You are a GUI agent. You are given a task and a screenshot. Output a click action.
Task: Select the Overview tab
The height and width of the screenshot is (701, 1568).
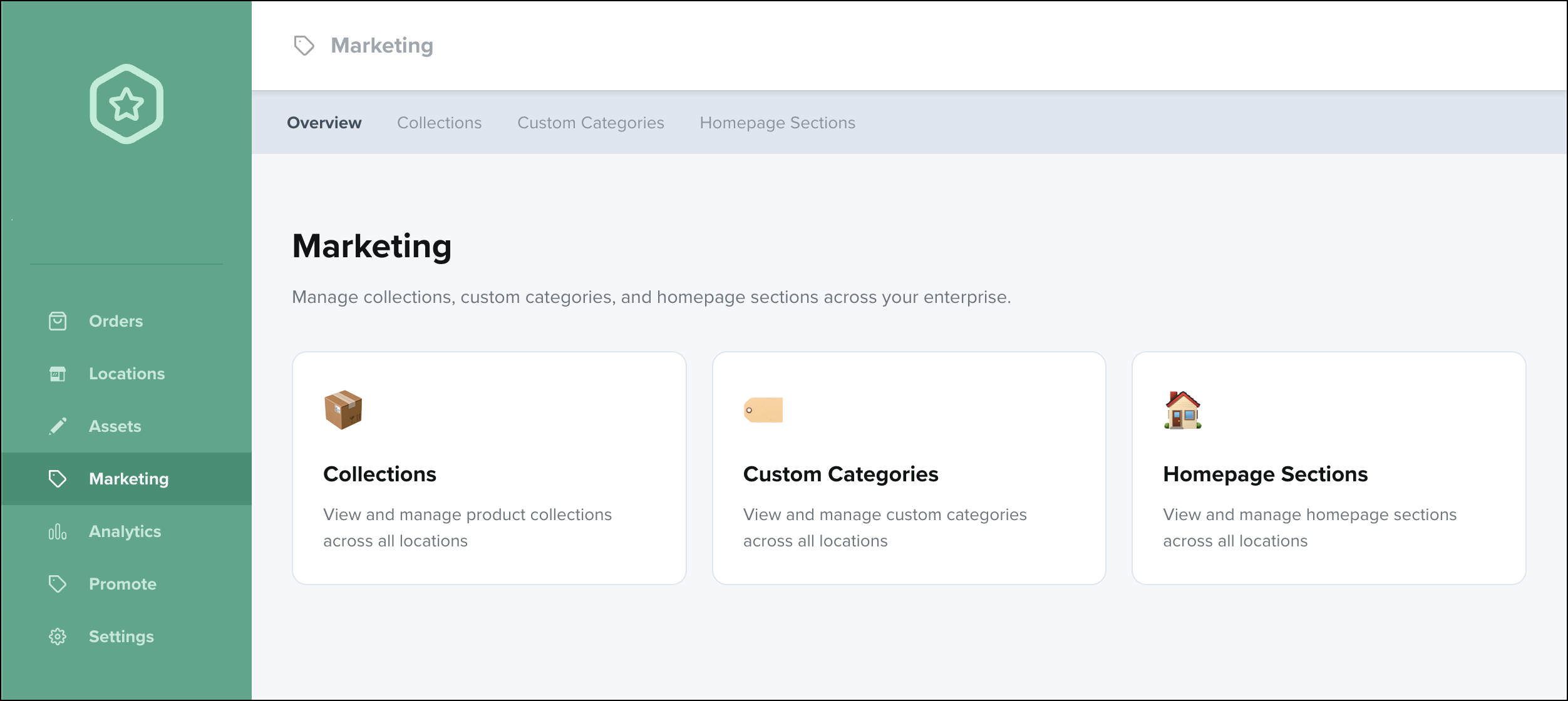click(x=324, y=123)
